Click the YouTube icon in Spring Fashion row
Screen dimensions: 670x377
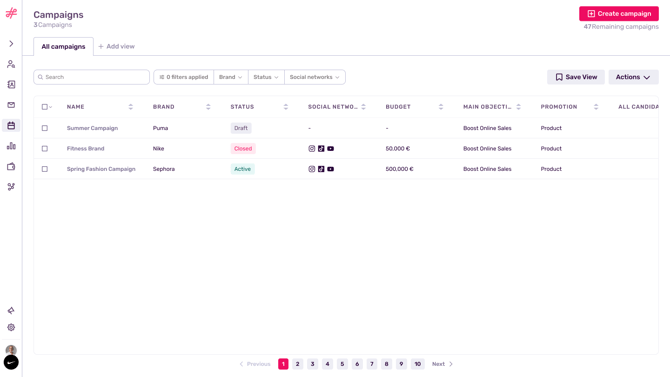click(x=330, y=169)
